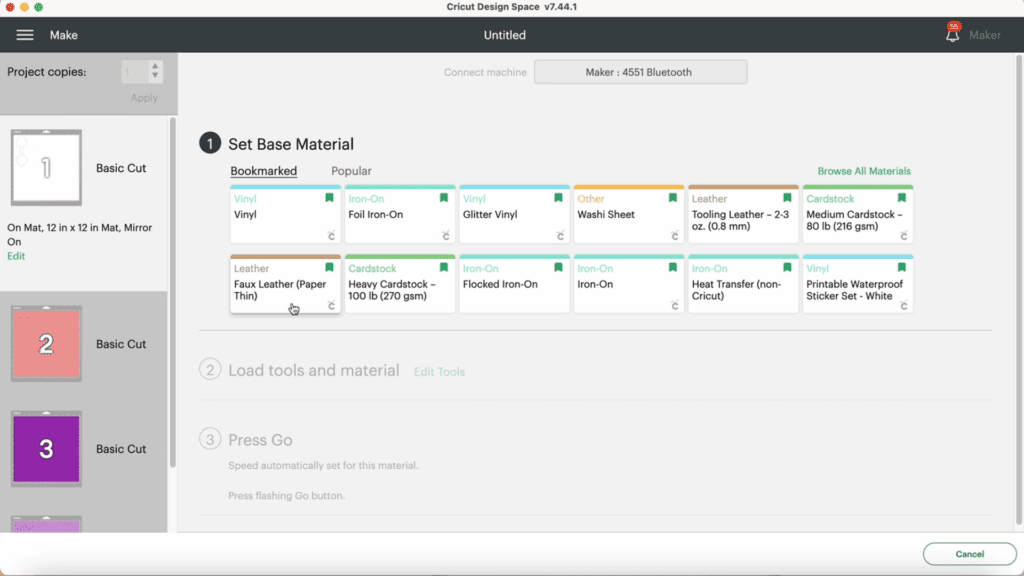The width and height of the screenshot is (1024, 576).
Task: Increase project copies with up arrow
Action: pos(155,66)
